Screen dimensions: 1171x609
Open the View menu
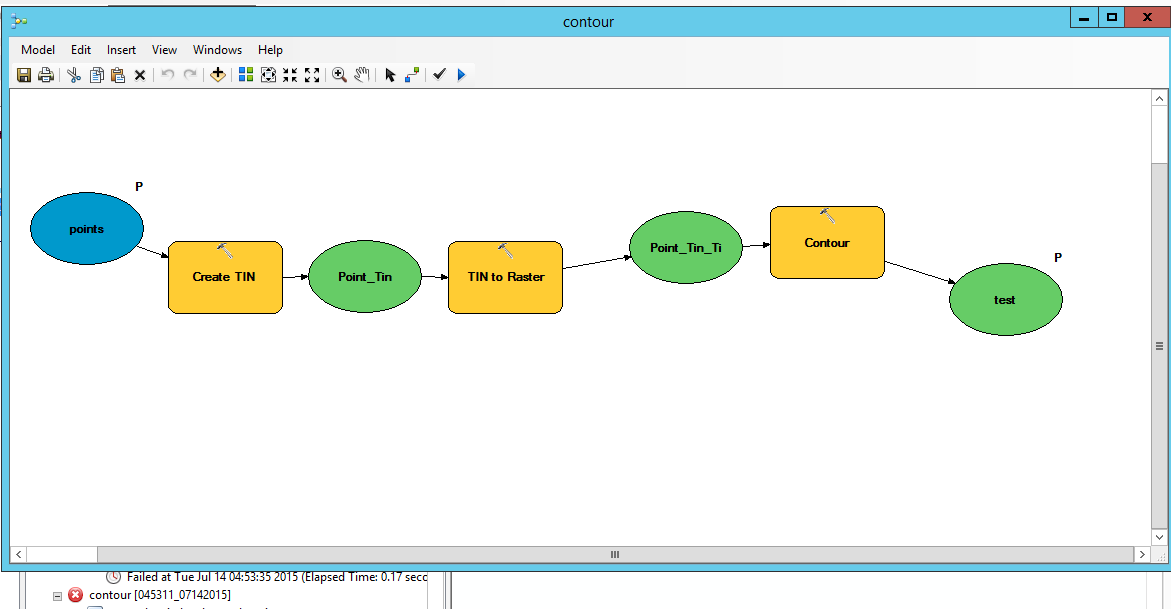tap(164, 50)
